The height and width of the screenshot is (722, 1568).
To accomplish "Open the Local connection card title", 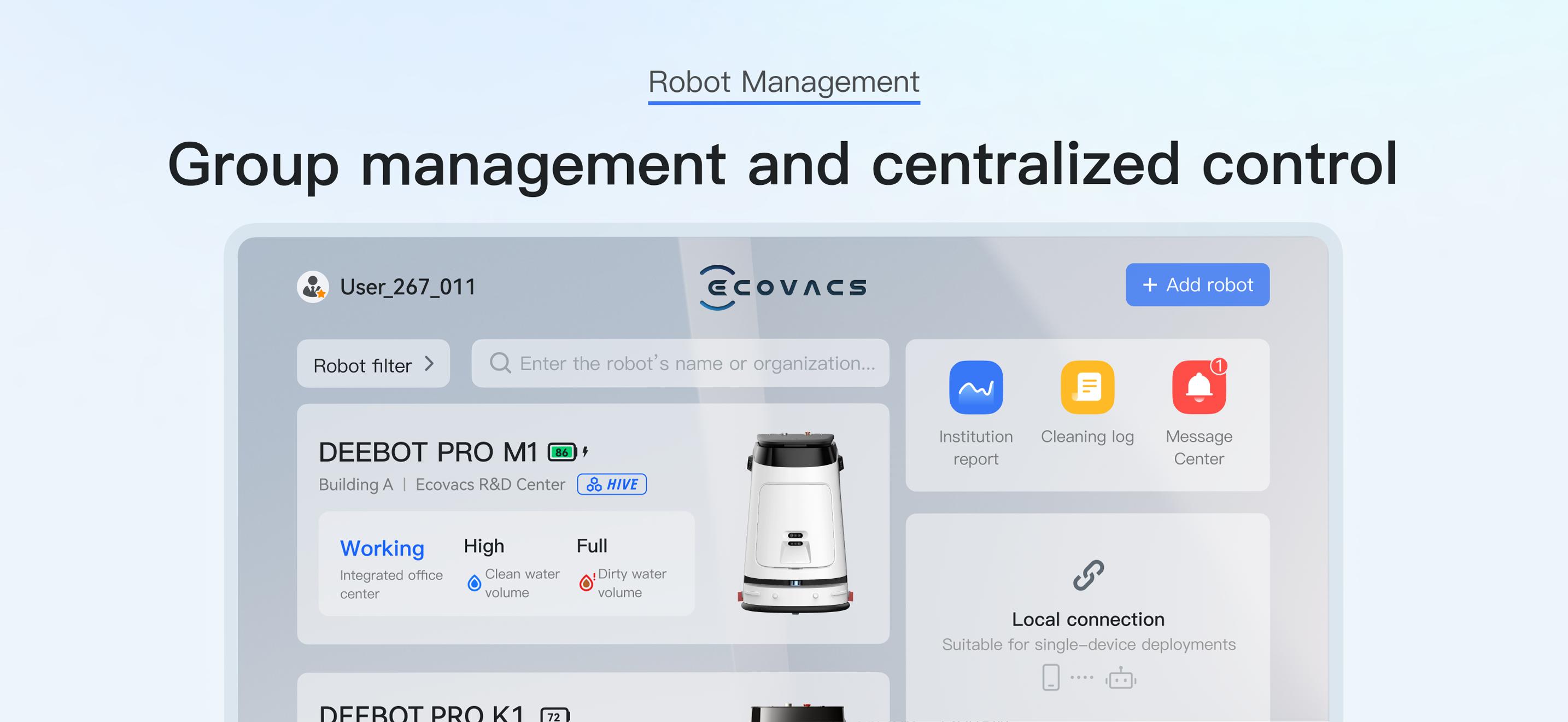I will [1088, 619].
